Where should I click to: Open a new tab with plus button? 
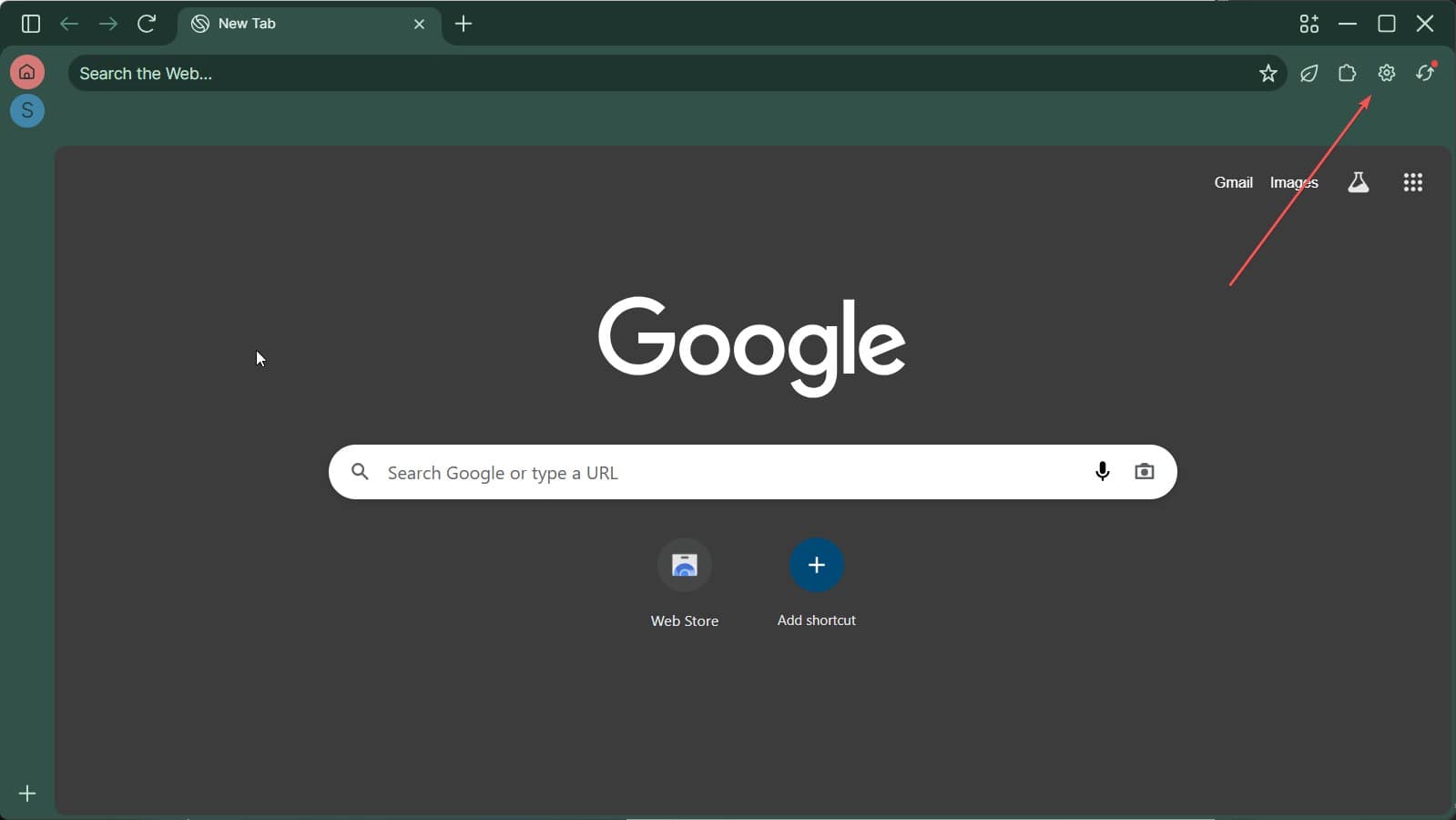pos(463,24)
